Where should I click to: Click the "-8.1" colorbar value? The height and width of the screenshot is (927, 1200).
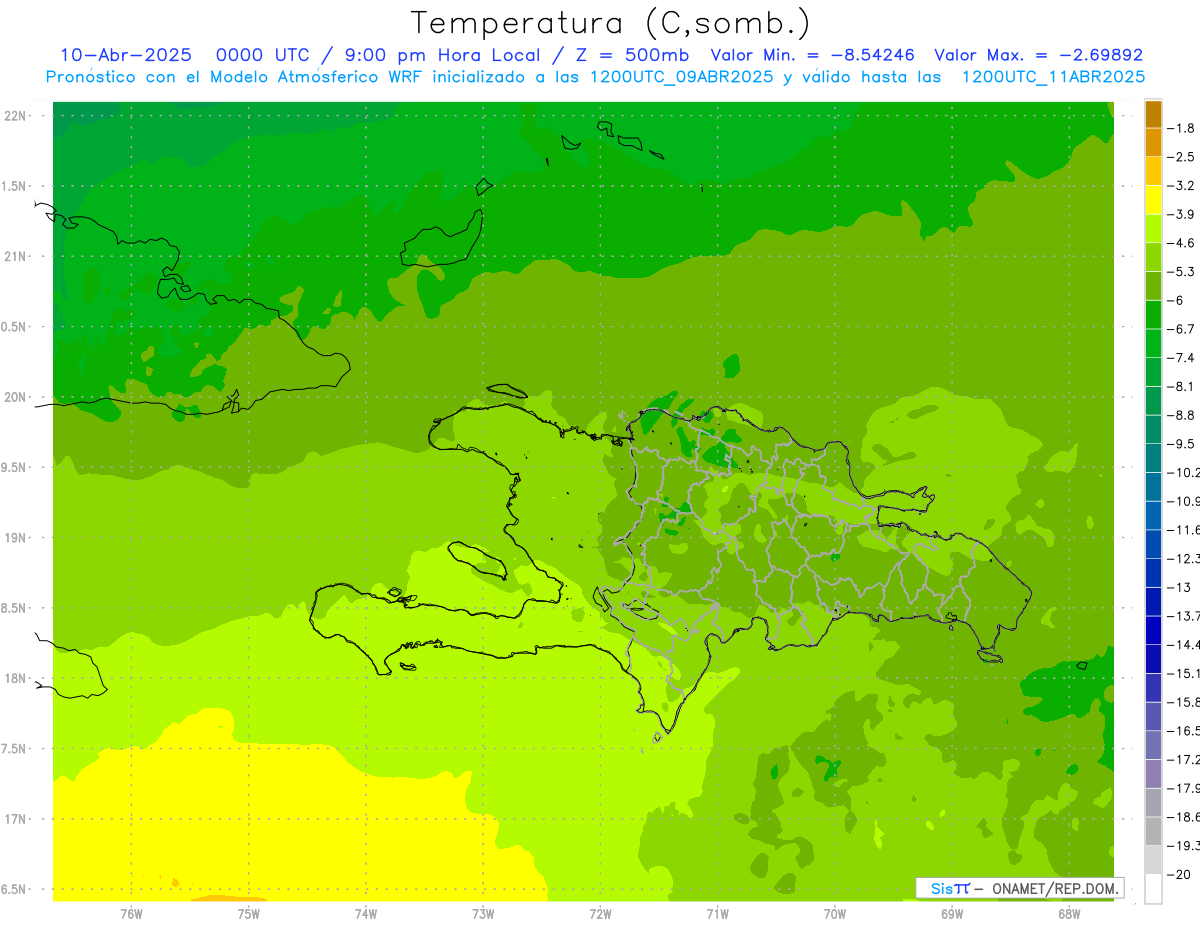tap(1182, 386)
